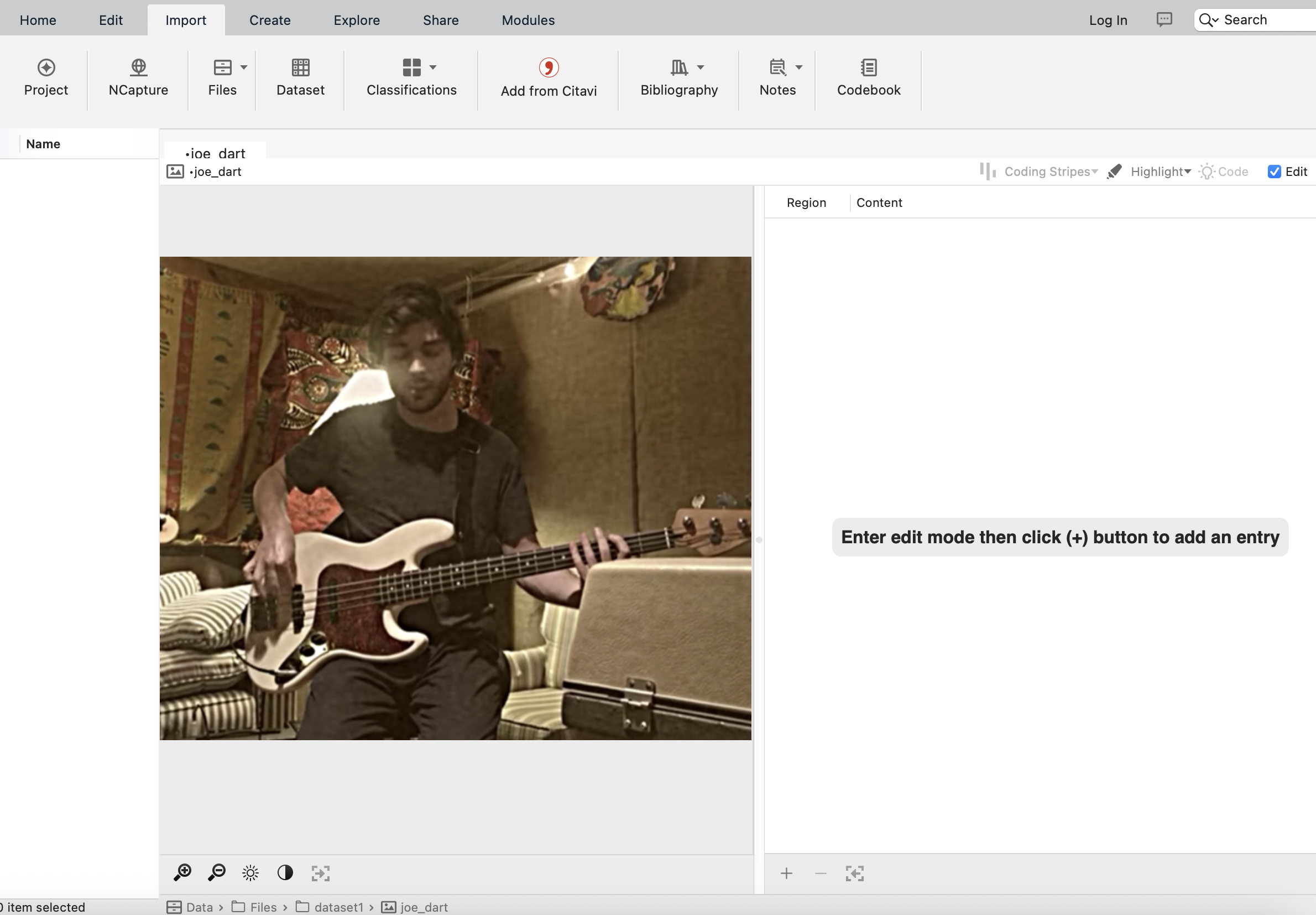Zoom out of the picture
Viewport: 1316px width, 915px height.
point(217,873)
